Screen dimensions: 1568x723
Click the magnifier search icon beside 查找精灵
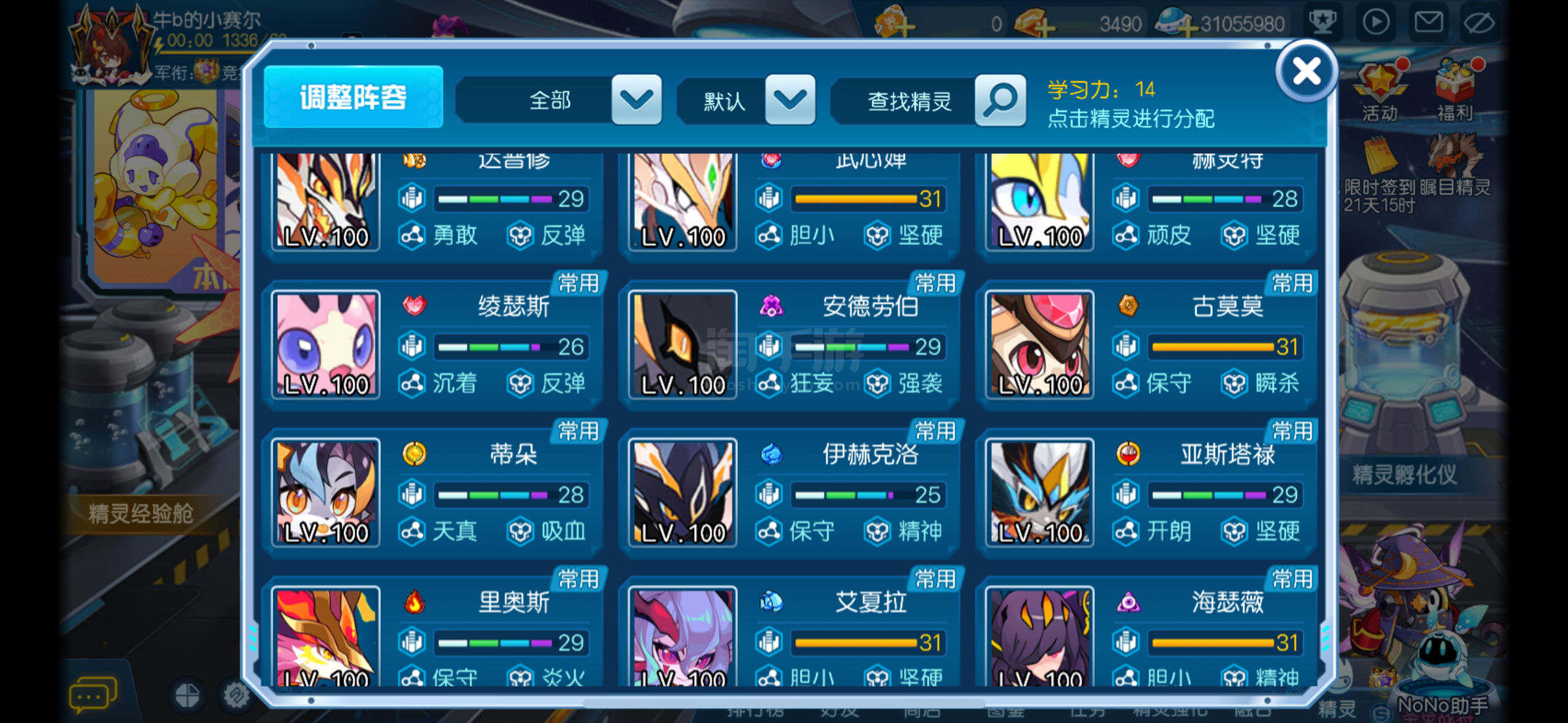tap(1000, 100)
